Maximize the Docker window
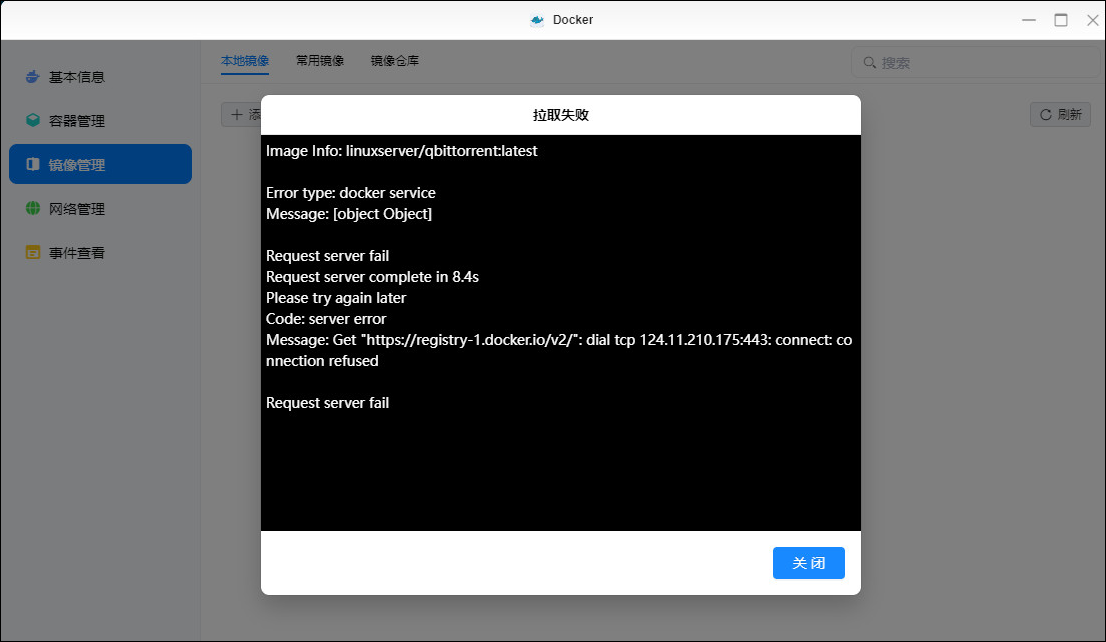This screenshot has width=1106, height=642. click(1061, 20)
